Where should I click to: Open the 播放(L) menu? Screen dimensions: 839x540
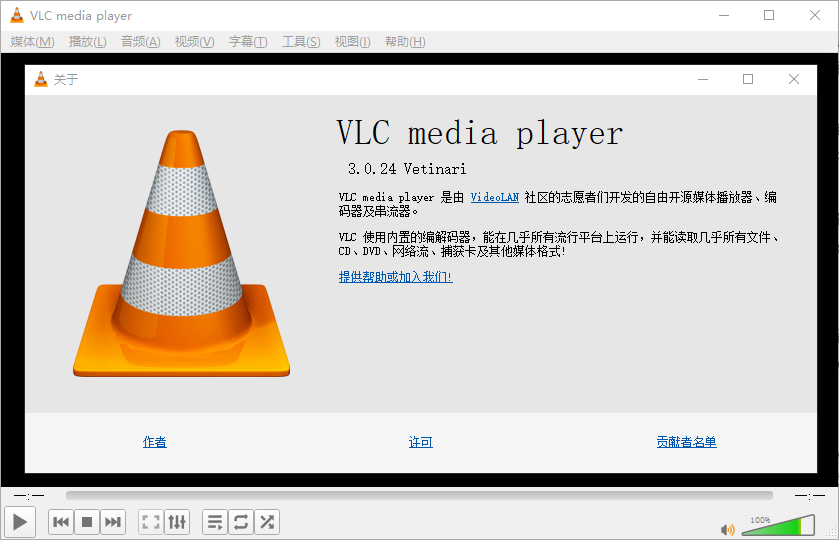[88, 42]
